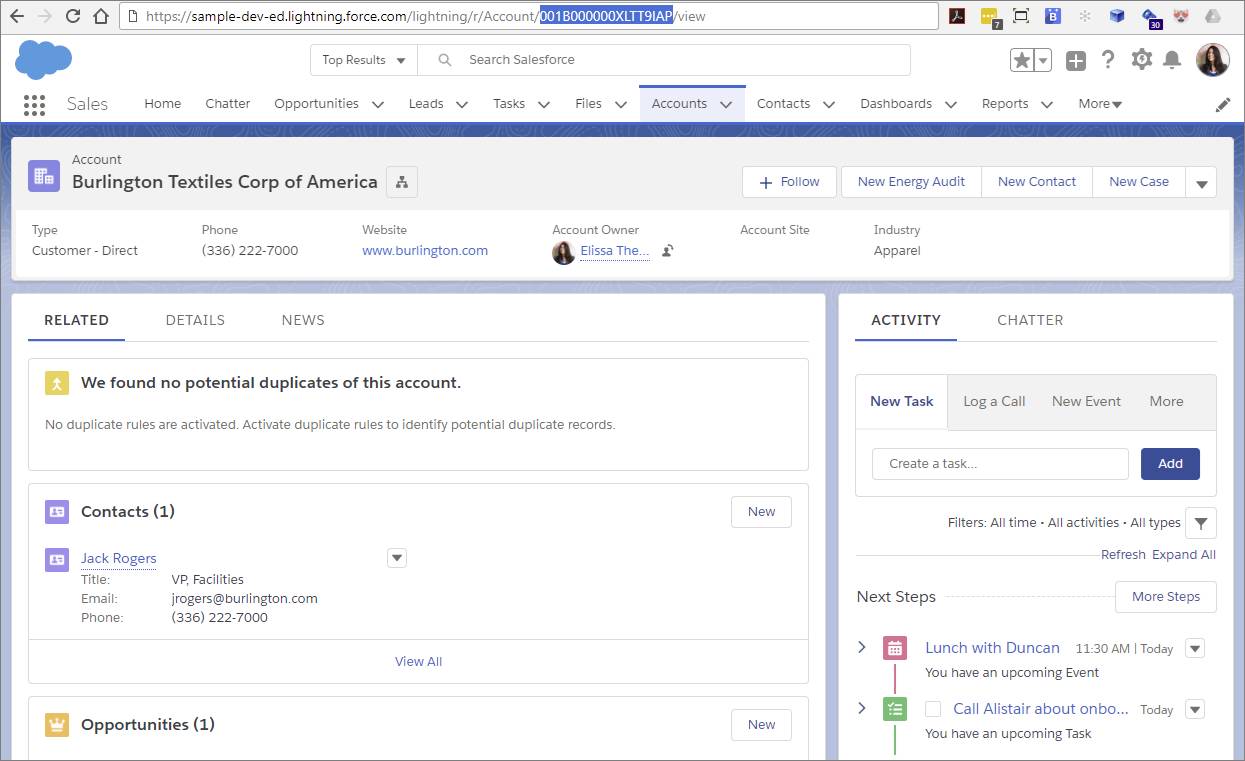Open the activity Filters funnel icon
1245x761 pixels.
(x=1200, y=522)
